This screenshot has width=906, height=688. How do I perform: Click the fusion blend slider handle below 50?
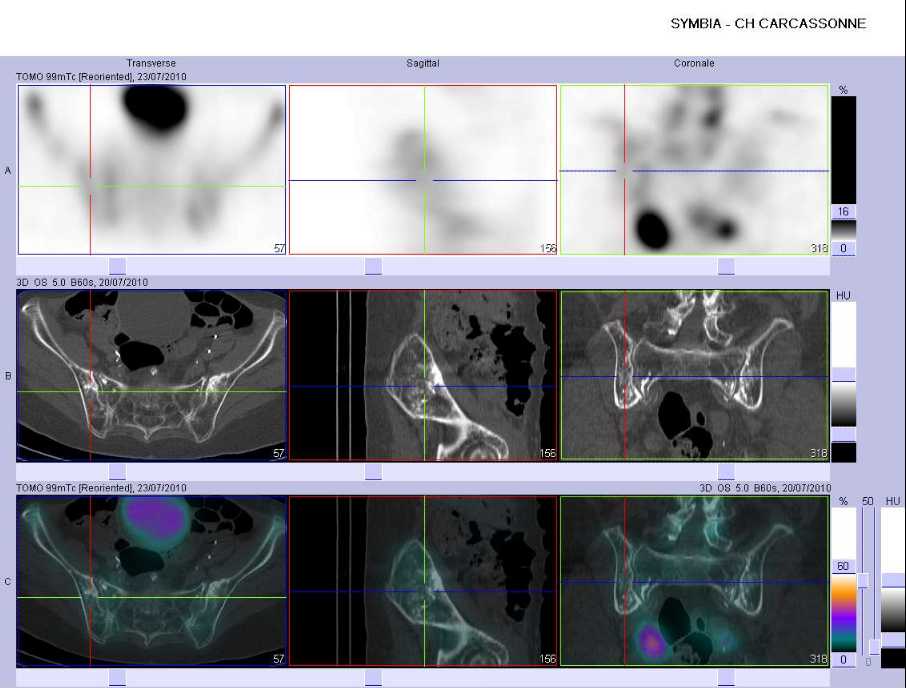(863, 580)
